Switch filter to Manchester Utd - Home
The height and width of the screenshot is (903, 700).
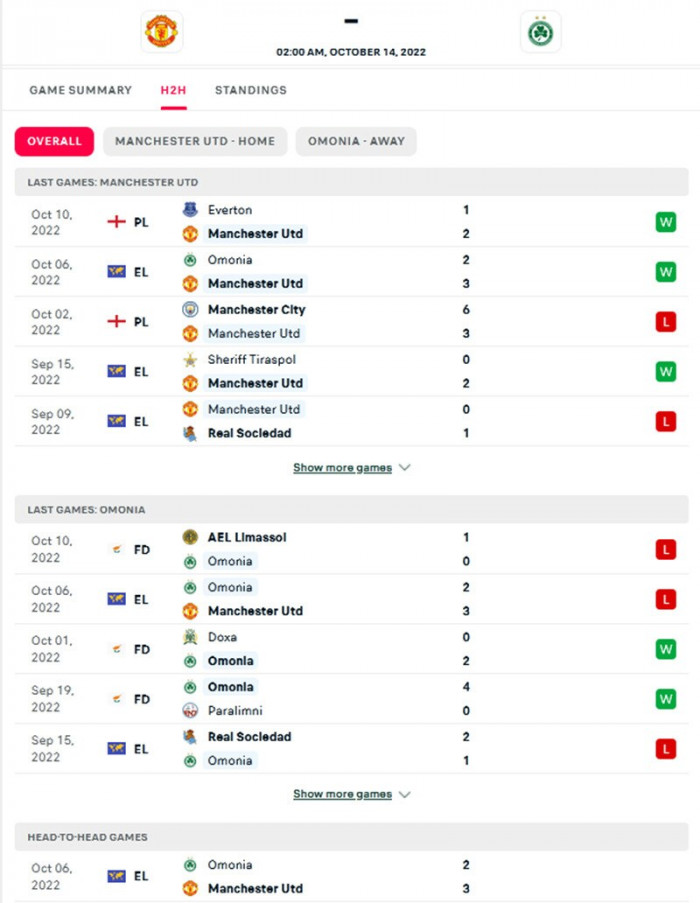coord(195,141)
